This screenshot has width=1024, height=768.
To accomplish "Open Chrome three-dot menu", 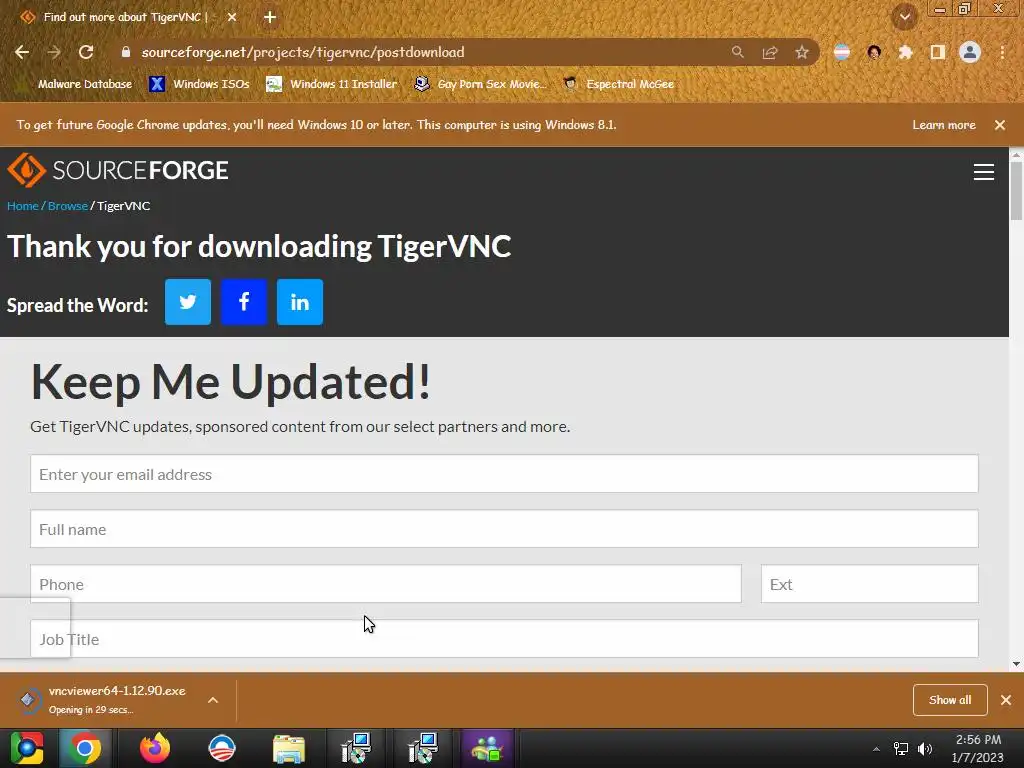I will point(1002,52).
